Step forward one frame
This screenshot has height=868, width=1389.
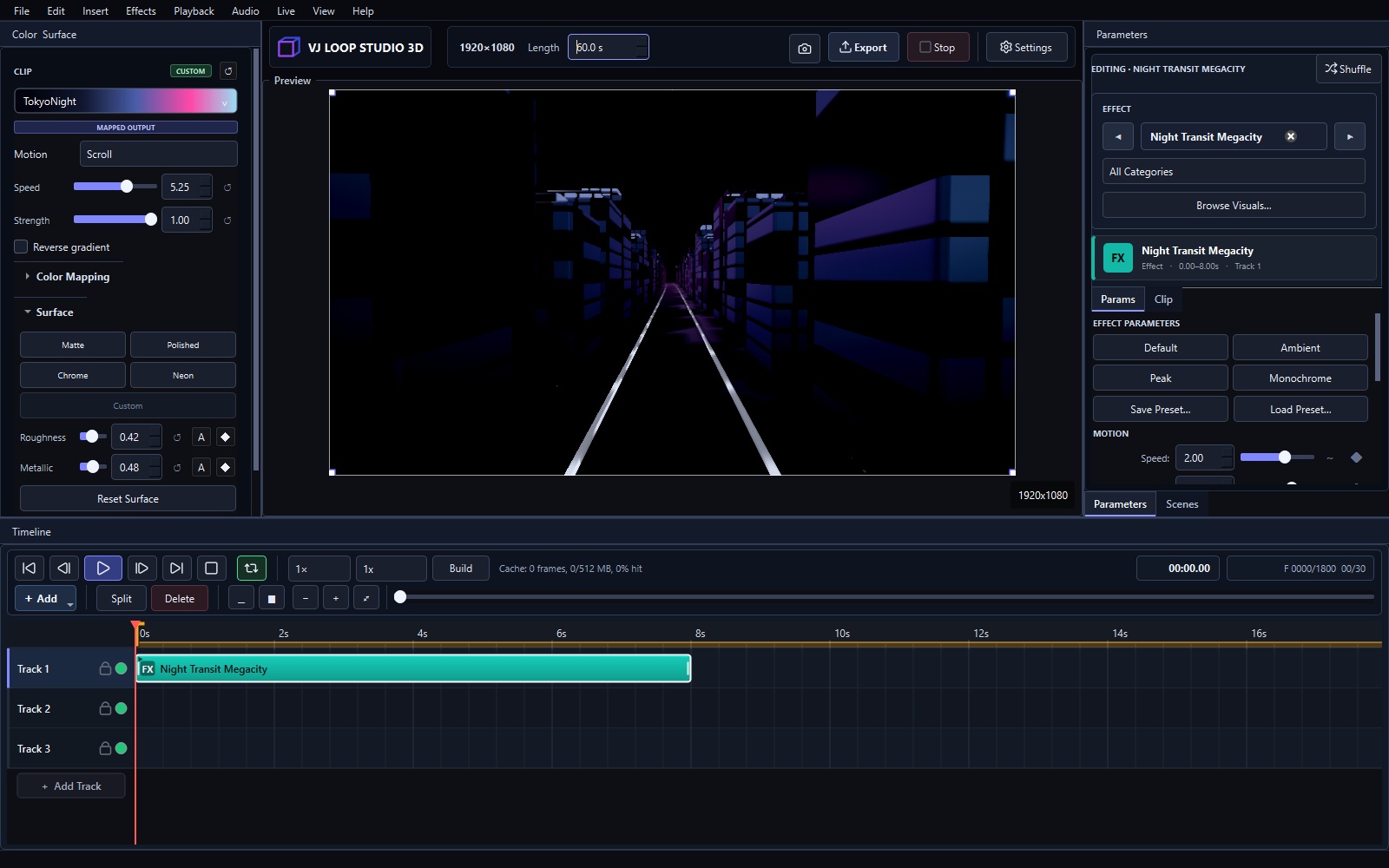coord(142,569)
